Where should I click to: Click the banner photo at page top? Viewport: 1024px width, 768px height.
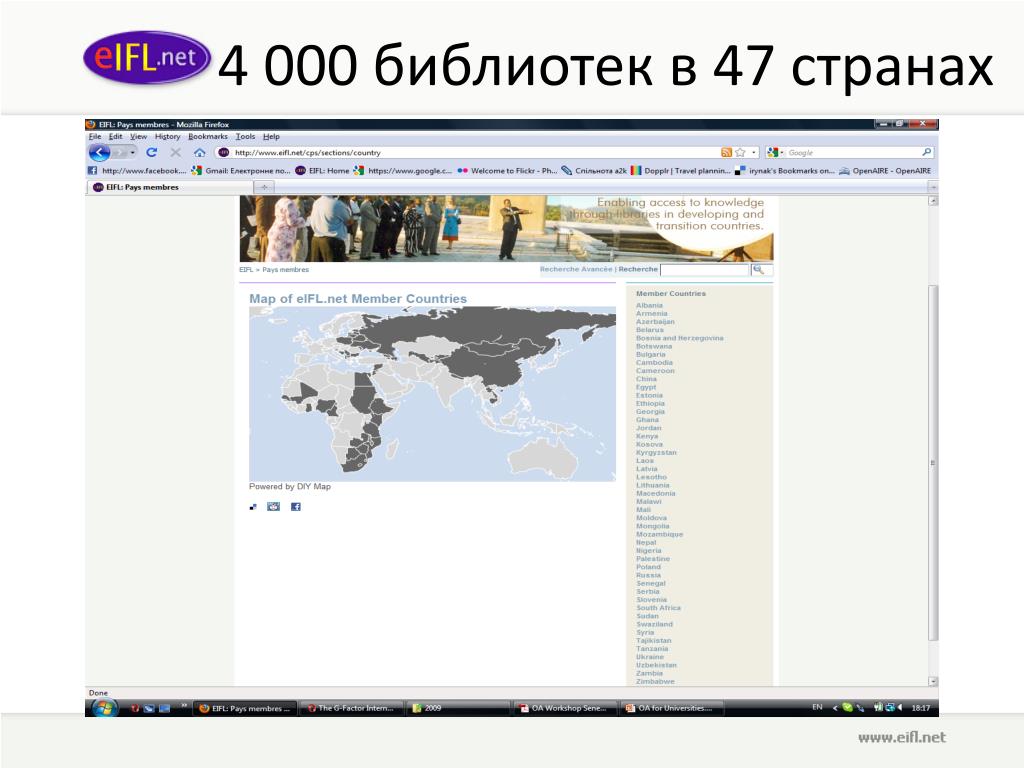(x=506, y=229)
